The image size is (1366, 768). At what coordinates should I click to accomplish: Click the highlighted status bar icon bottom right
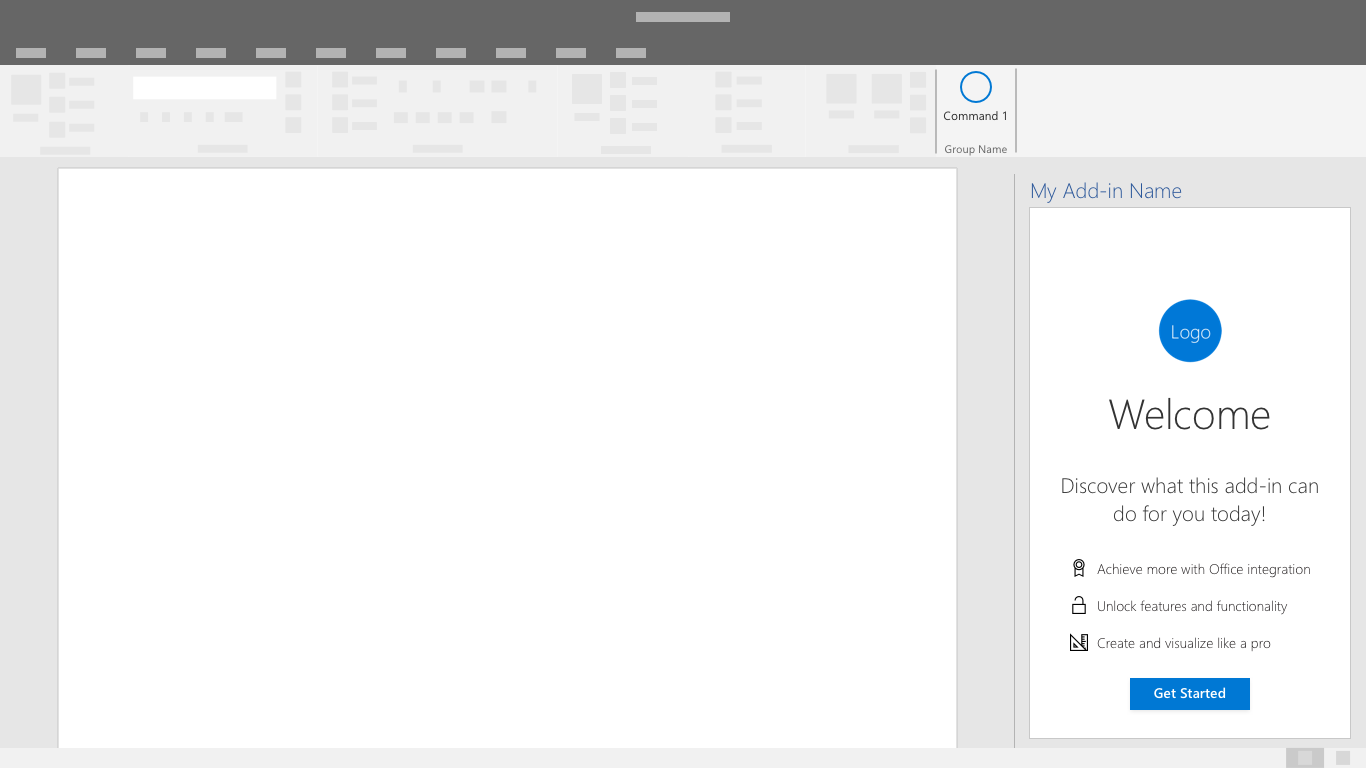click(1305, 760)
